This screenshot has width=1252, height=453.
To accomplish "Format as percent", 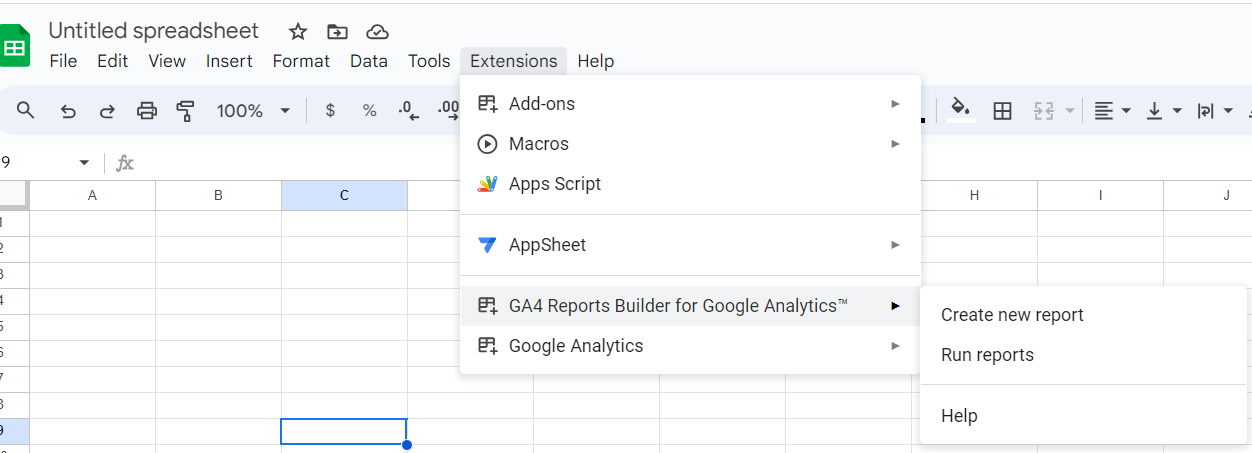I will [370, 111].
